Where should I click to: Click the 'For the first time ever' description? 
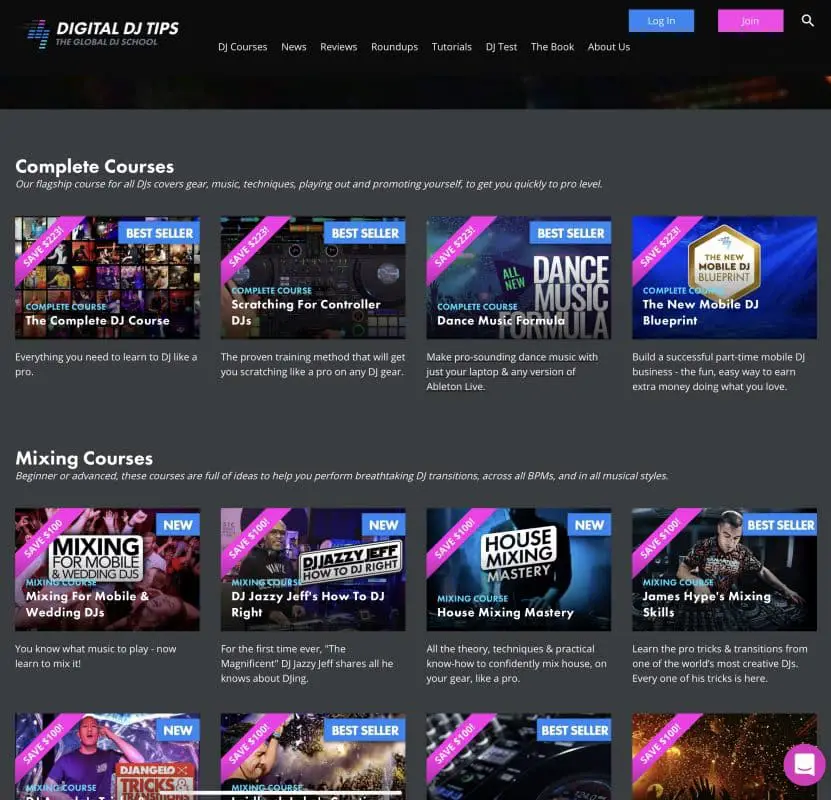pyautogui.click(x=307, y=663)
